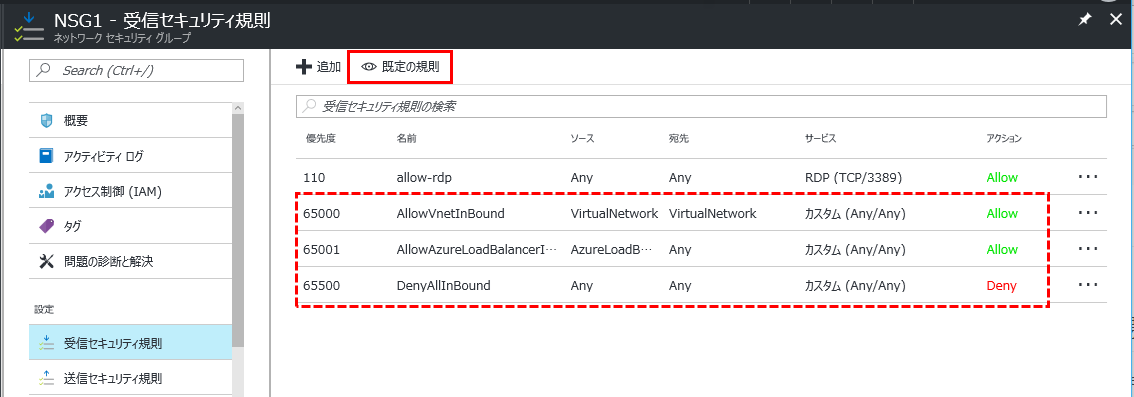This screenshot has height=397, width=1134.
Task: Open the ellipsis menu for allow-rdp
Action: (x=1088, y=177)
